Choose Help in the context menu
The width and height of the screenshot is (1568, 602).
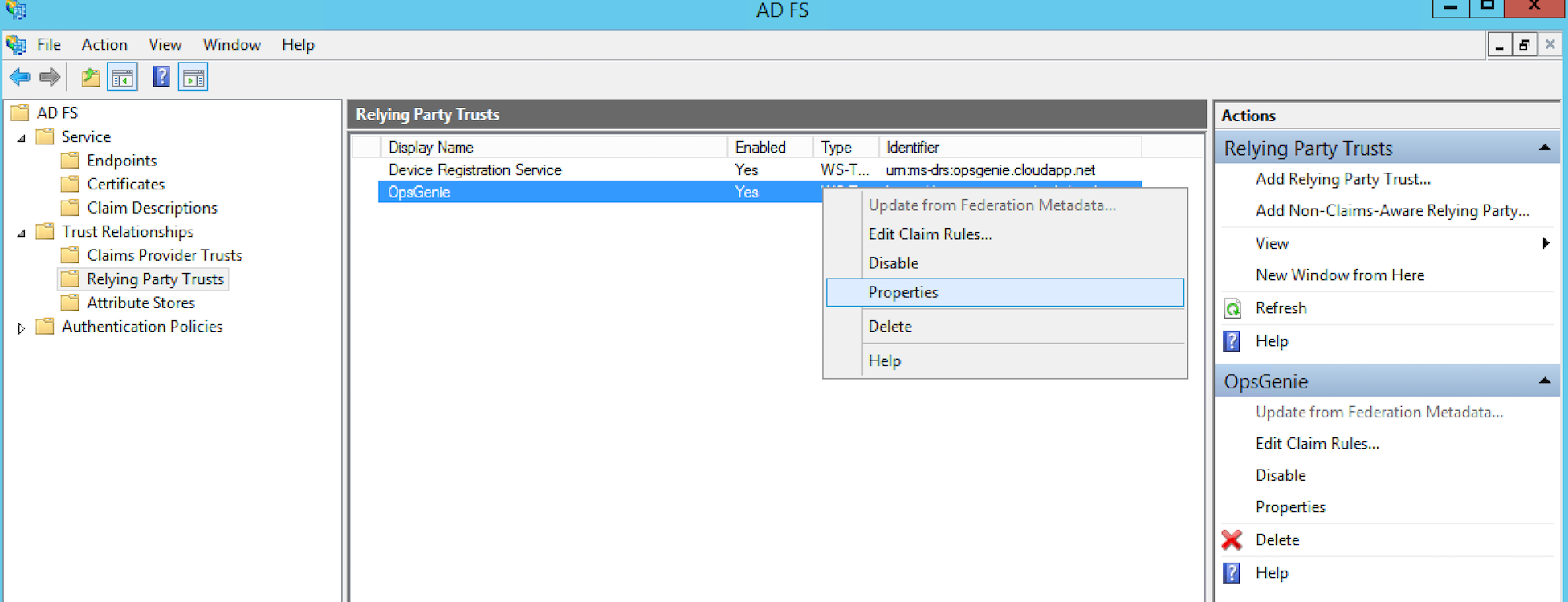1005,361
